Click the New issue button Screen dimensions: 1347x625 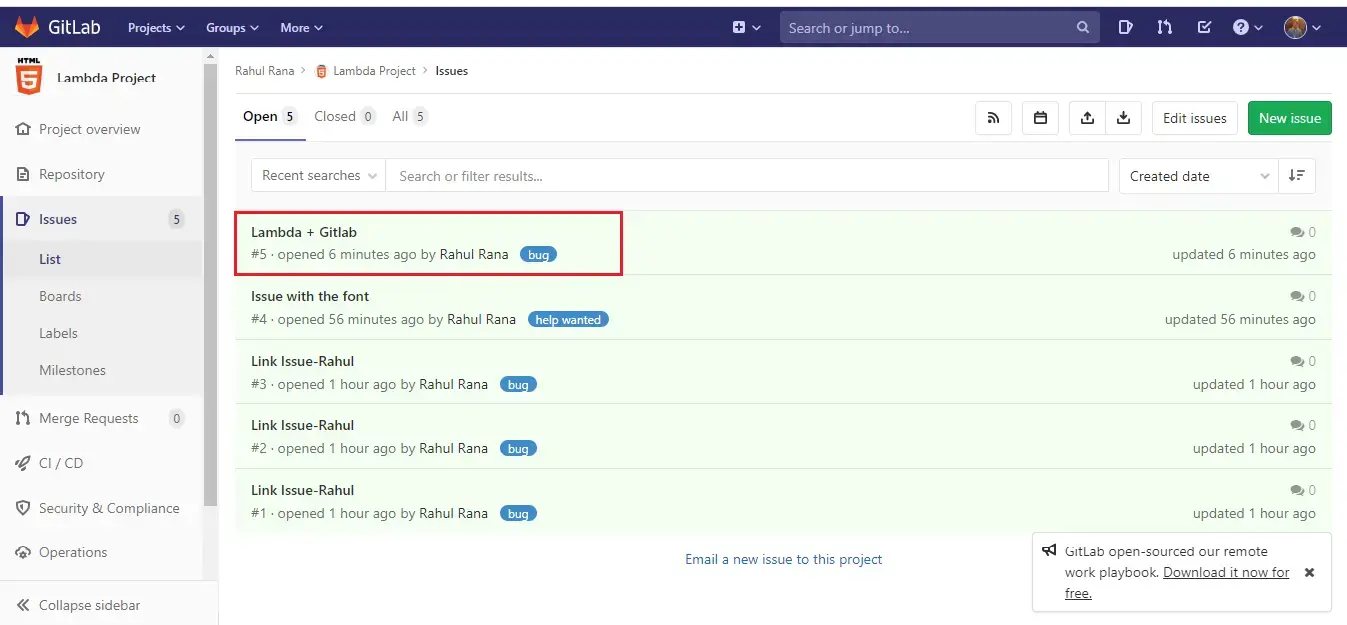pyautogui.click(x=1289, y=118)
